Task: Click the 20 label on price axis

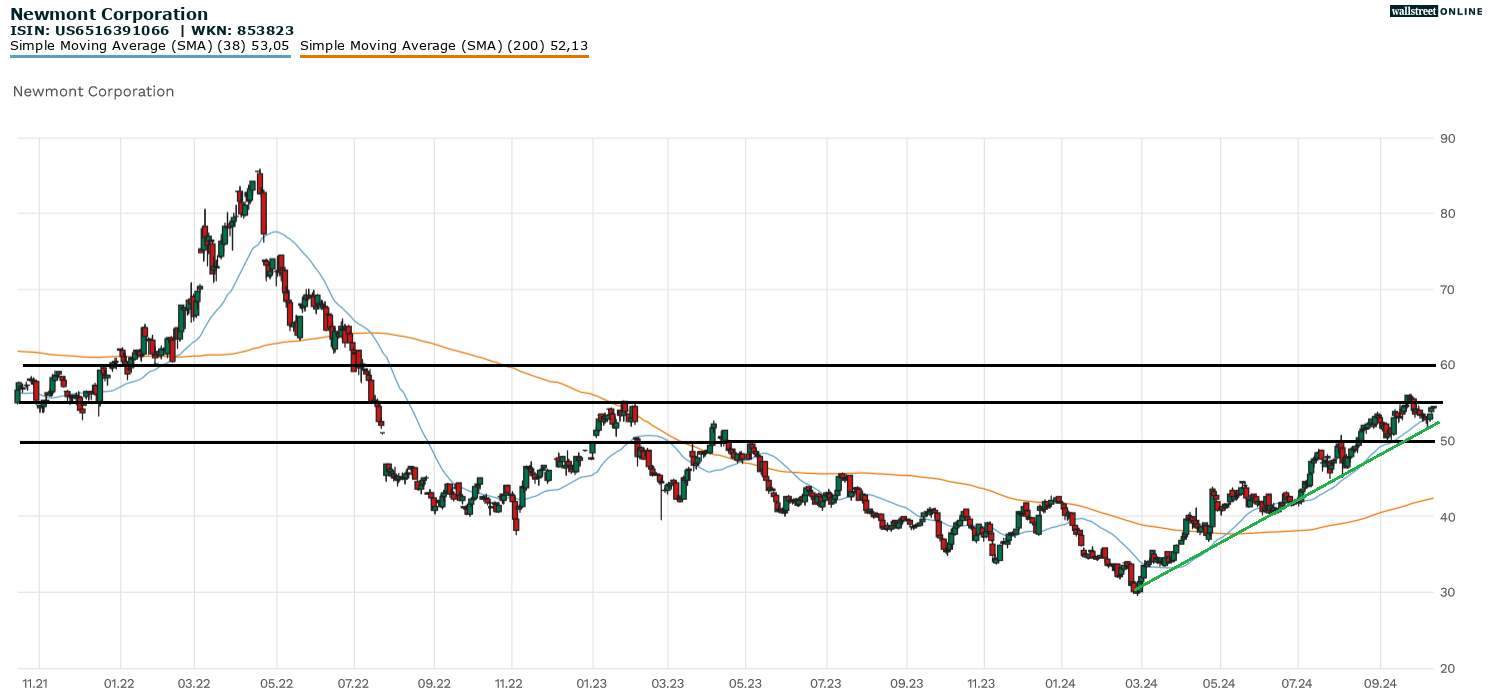Action: click(1446, 668)
